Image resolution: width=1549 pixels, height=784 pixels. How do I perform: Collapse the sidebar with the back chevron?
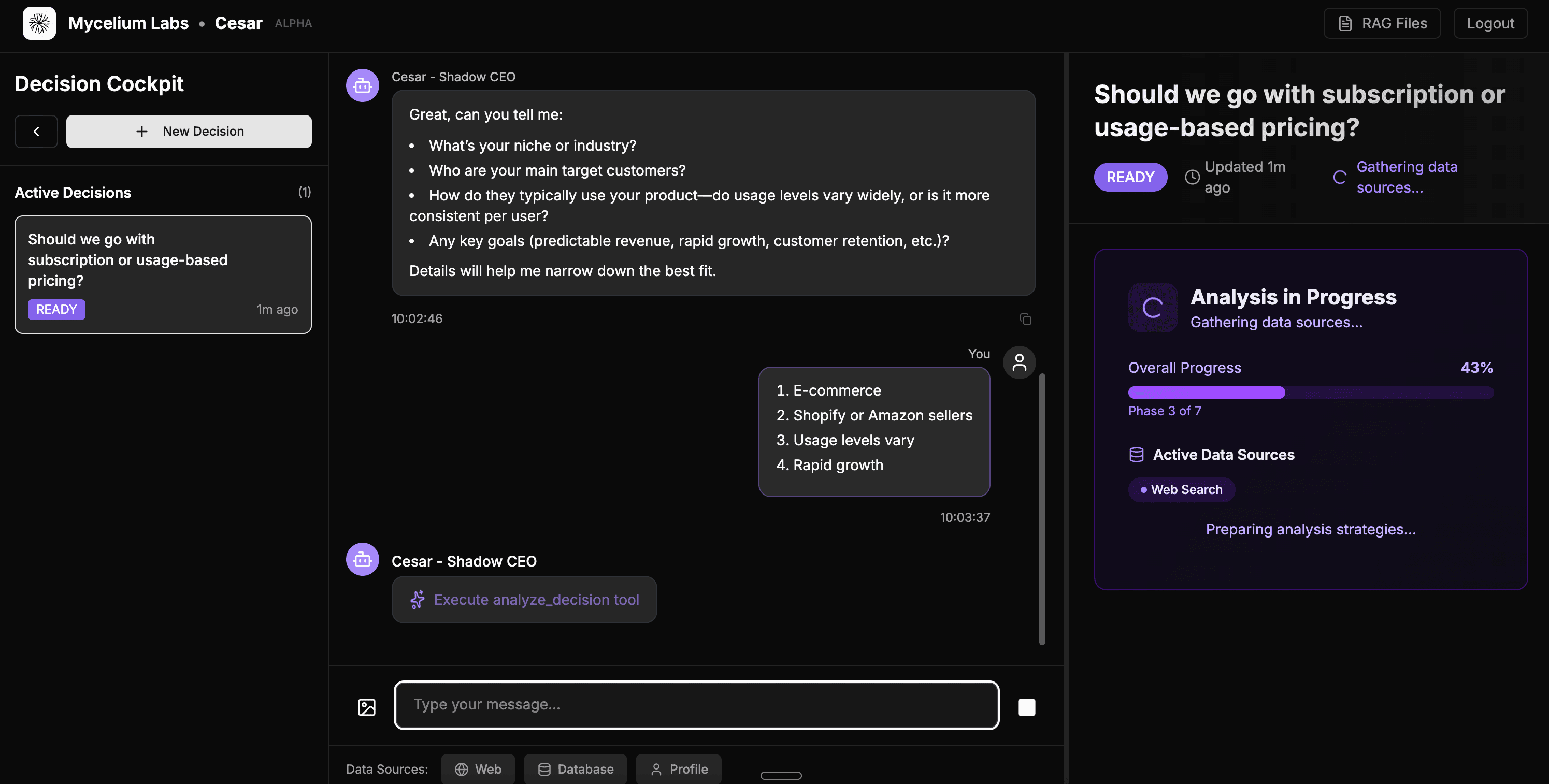(x=36, y=131)
